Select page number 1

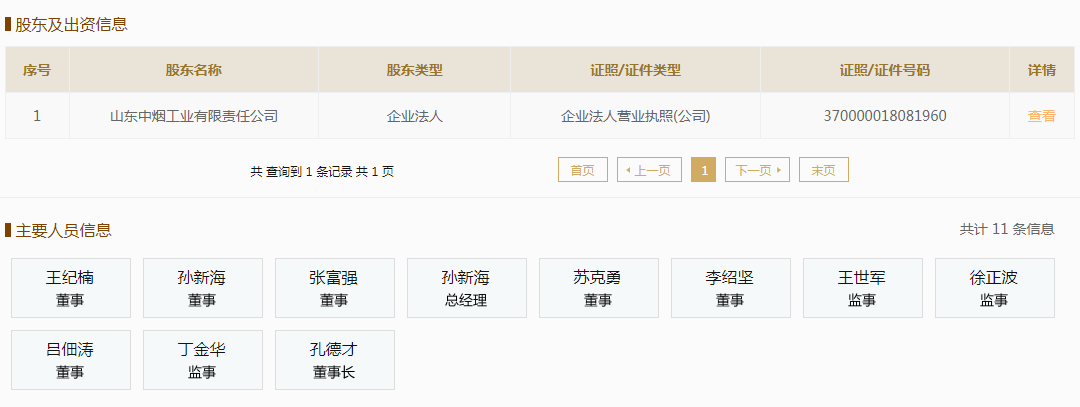click(x=703, y=170)
